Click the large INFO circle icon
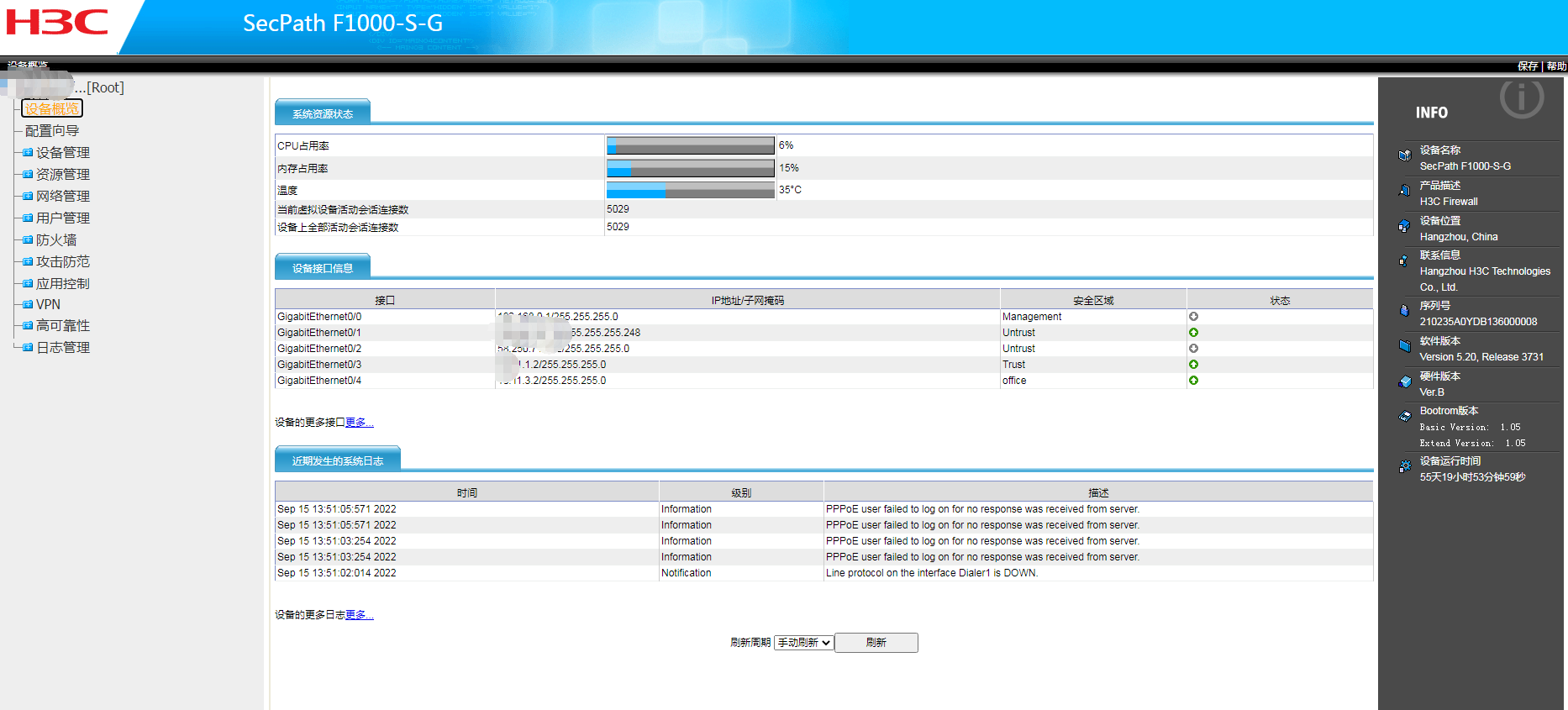The image size is (1568, 710). coord(1522,99)
